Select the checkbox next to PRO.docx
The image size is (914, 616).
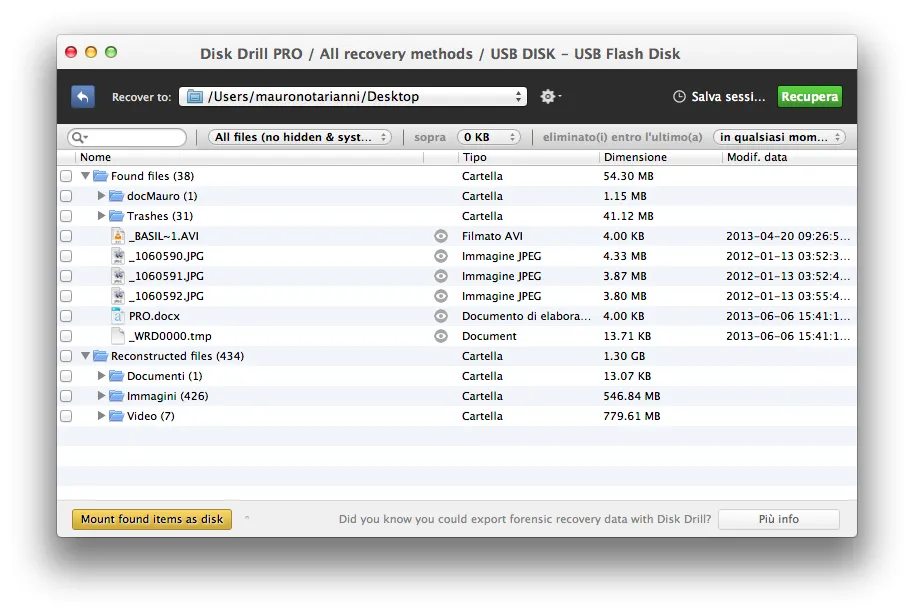[x=66, y=316]
